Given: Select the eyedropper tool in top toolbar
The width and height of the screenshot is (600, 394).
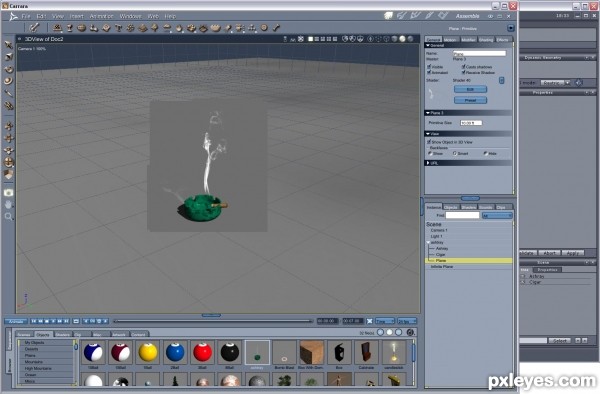Looking at the screenshot, I should [34, 27].
